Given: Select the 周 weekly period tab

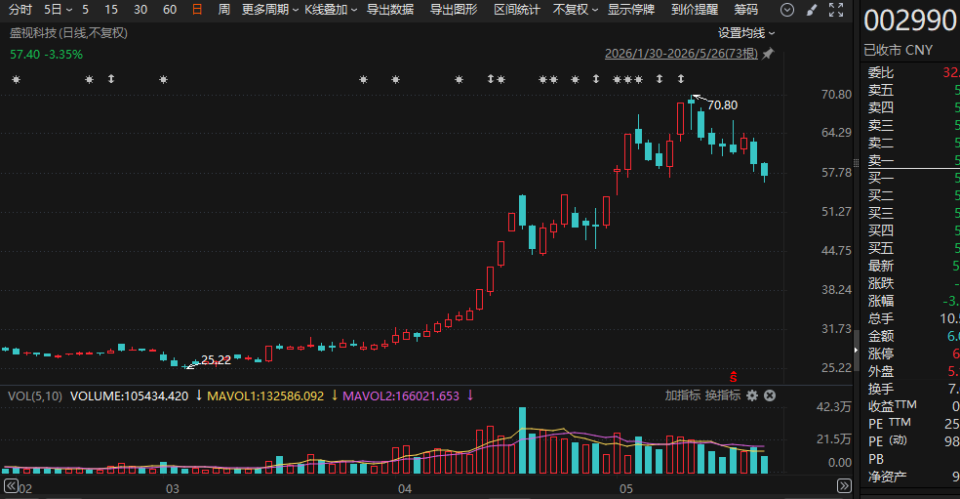Looking at the screenshot, I should click(x=224, y=10).
